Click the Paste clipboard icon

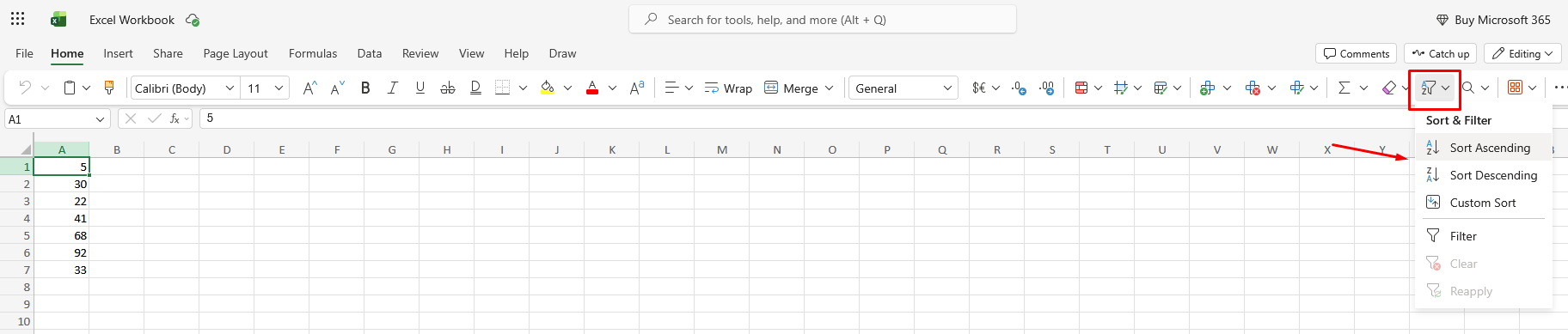click(x=70, y=88)
